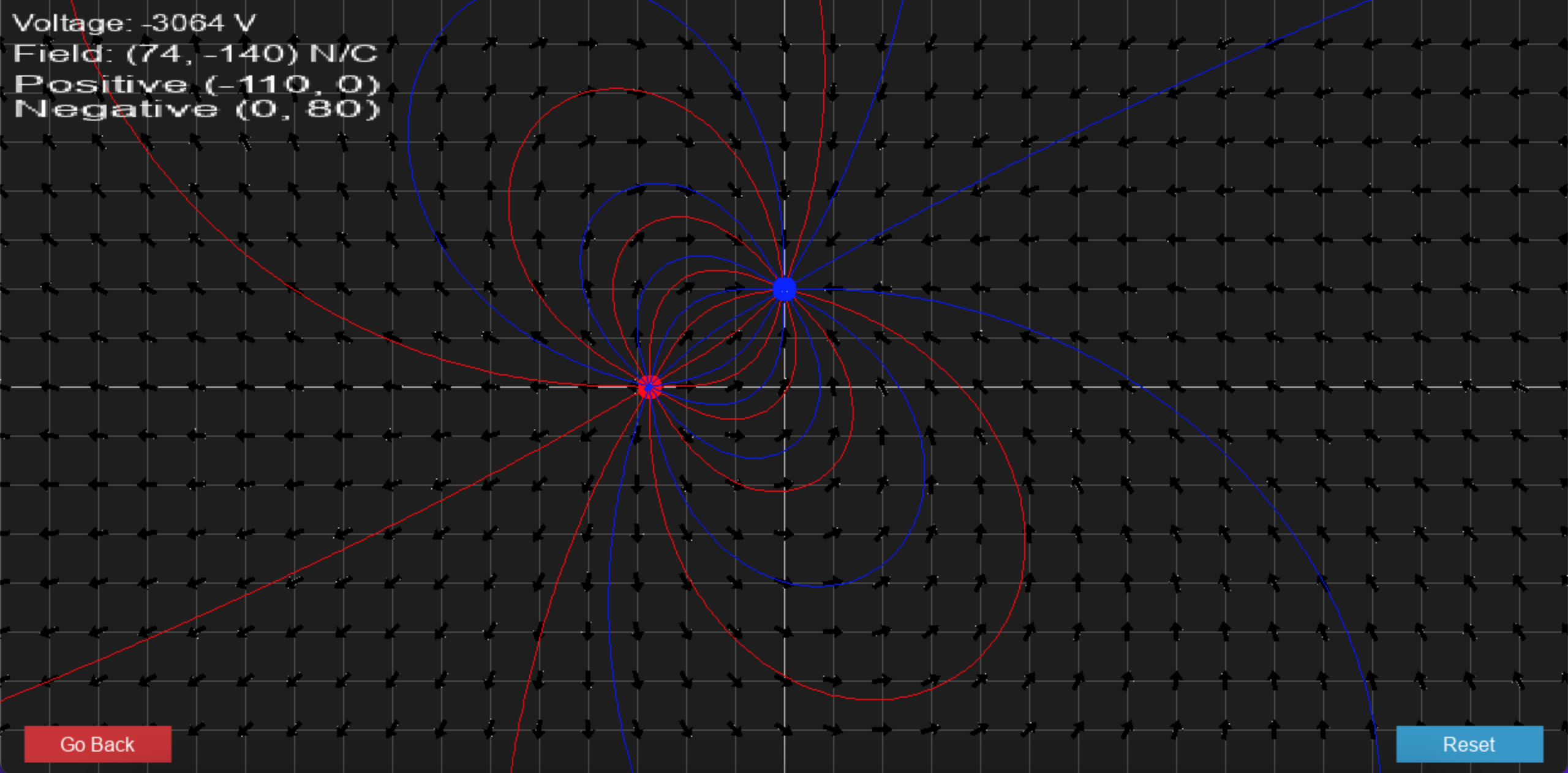Select the blue negative charge
Image resolution: width=1568 pixels, height=773 pixels.
[x=784, y=289]
